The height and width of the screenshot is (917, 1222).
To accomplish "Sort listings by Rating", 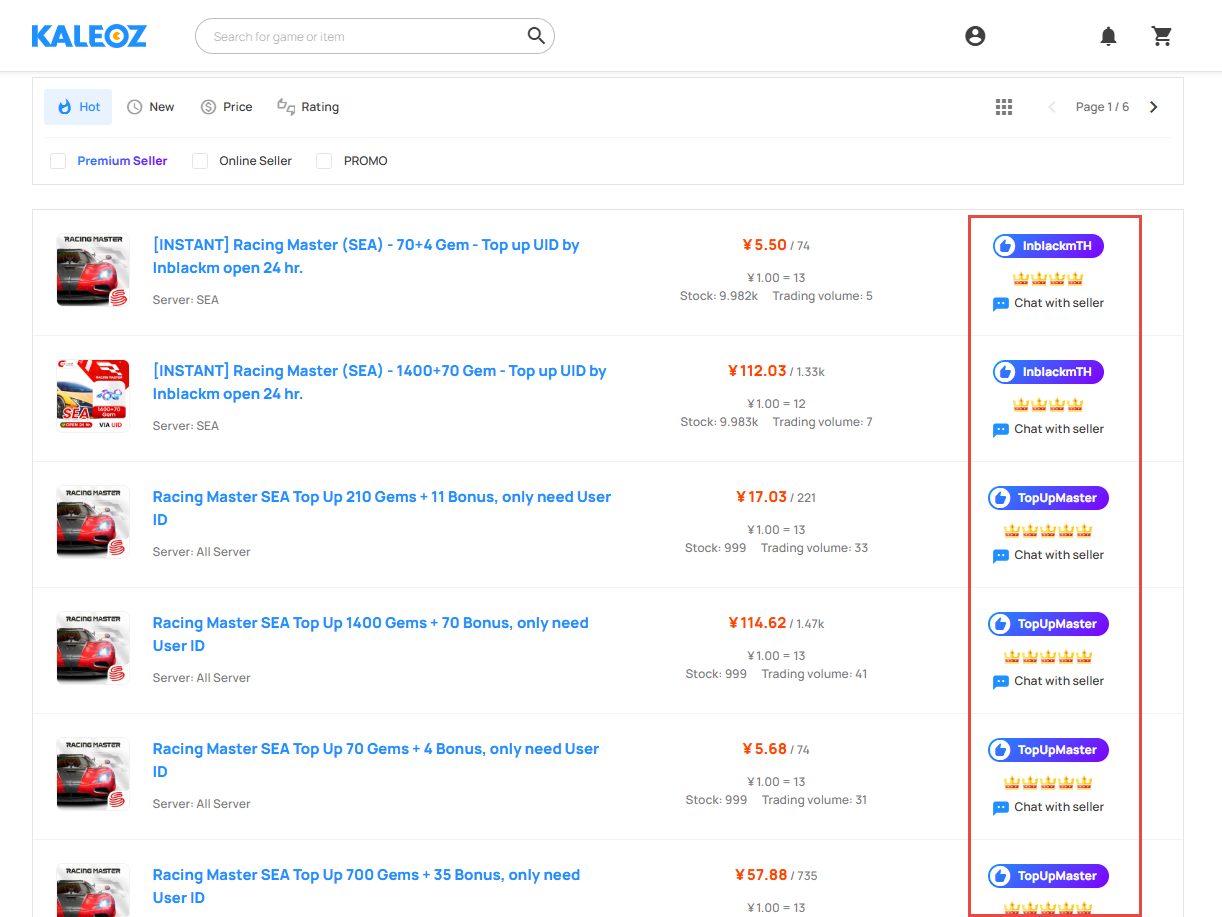I will tap(308, 107).
